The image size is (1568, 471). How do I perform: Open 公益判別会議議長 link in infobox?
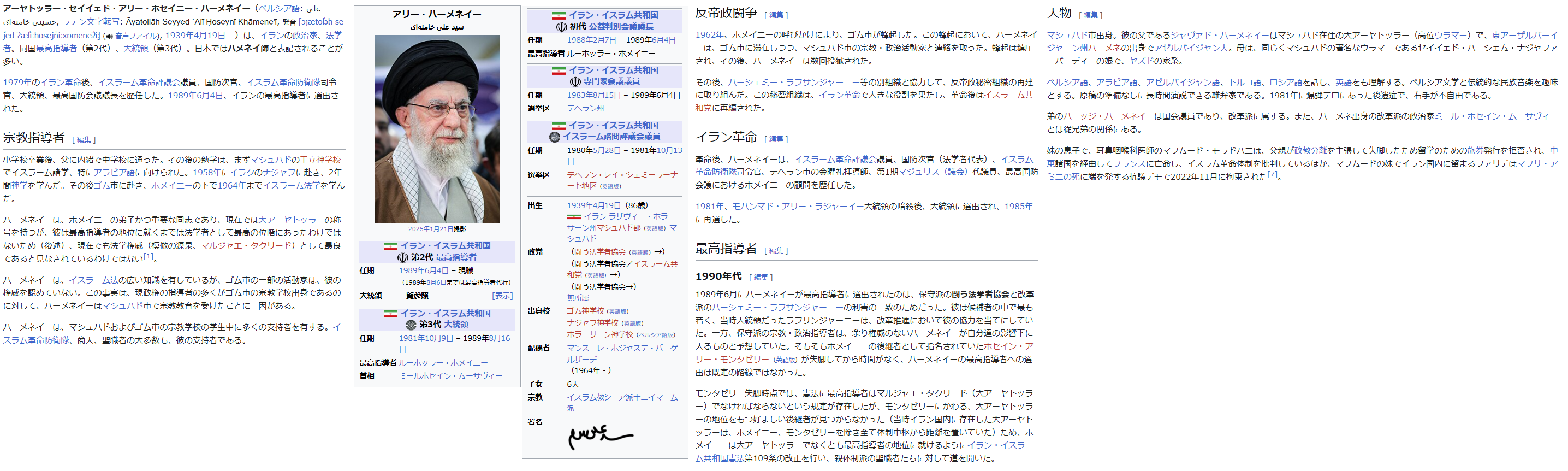(621, 27)
